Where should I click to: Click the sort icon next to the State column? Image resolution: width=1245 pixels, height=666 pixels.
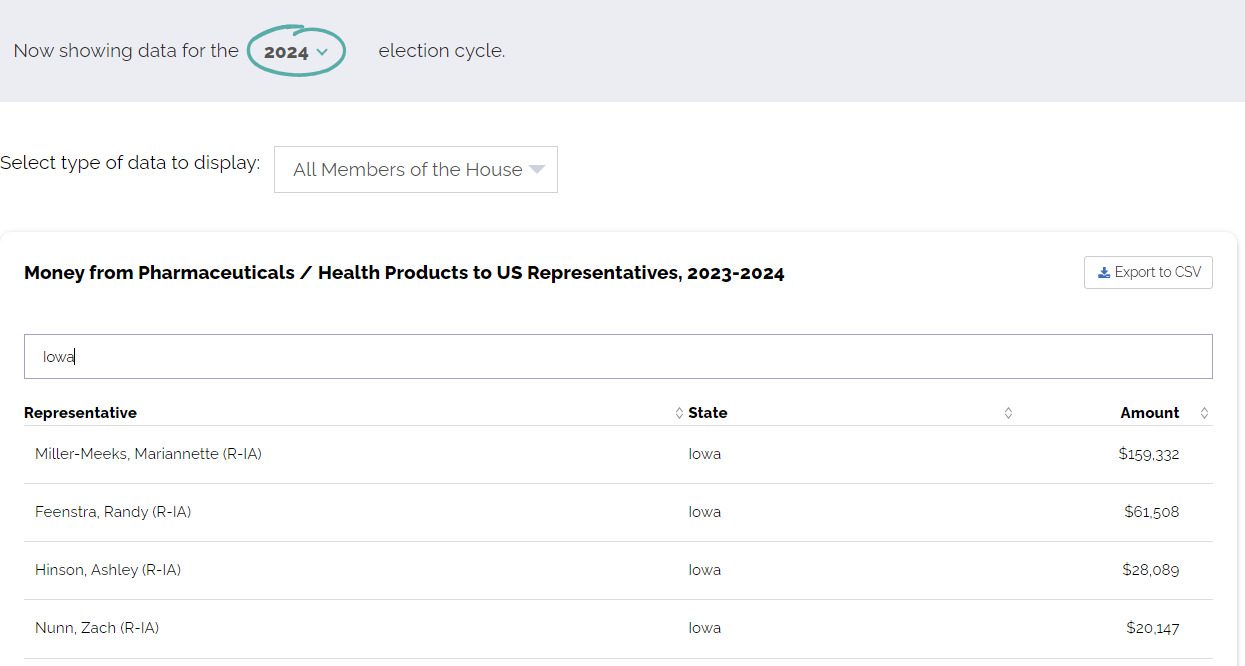point(1009,412)
